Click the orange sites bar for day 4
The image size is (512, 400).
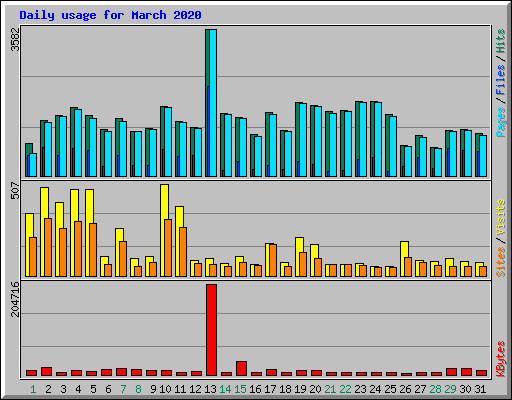(78, 249)
